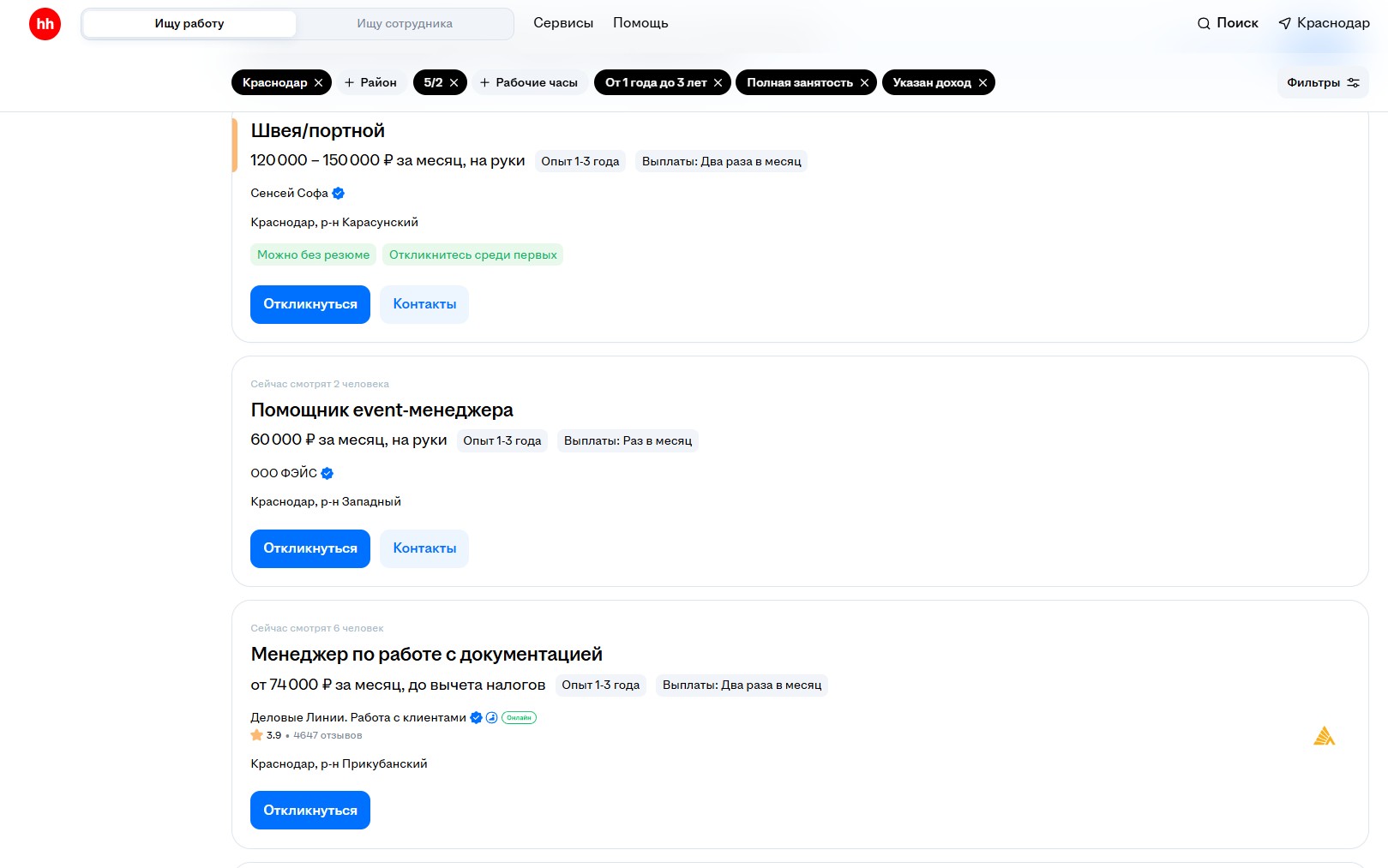Click the magnifier icon beside "Поиск"
The height and width of the screenshot is (868, 1388).
coord(1204,24)
